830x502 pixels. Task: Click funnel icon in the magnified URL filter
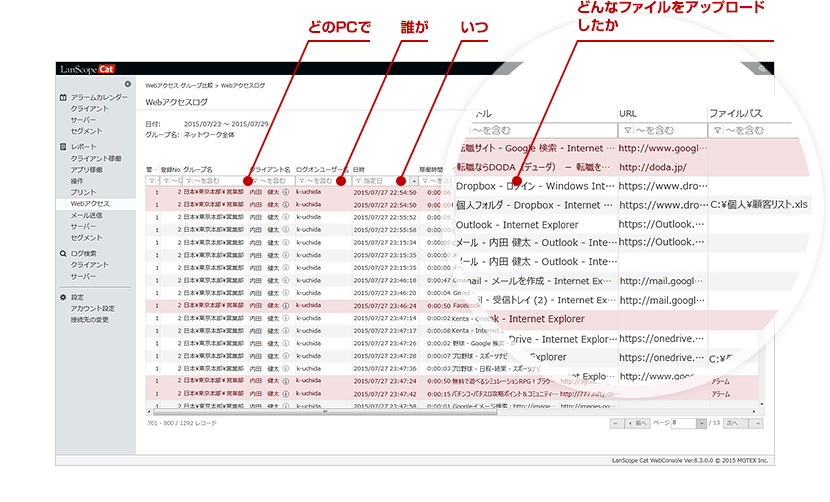(x=627, y=130)
